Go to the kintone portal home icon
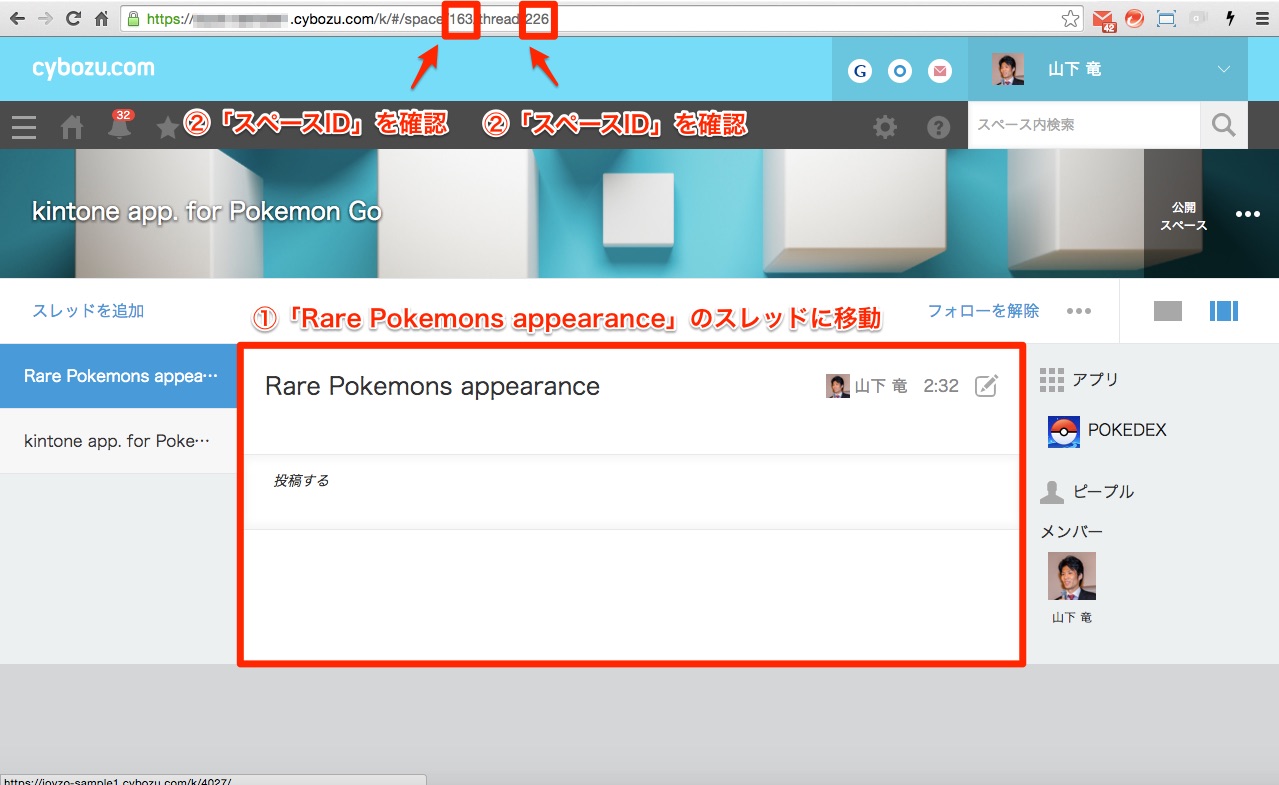 (x=72, y=127)
